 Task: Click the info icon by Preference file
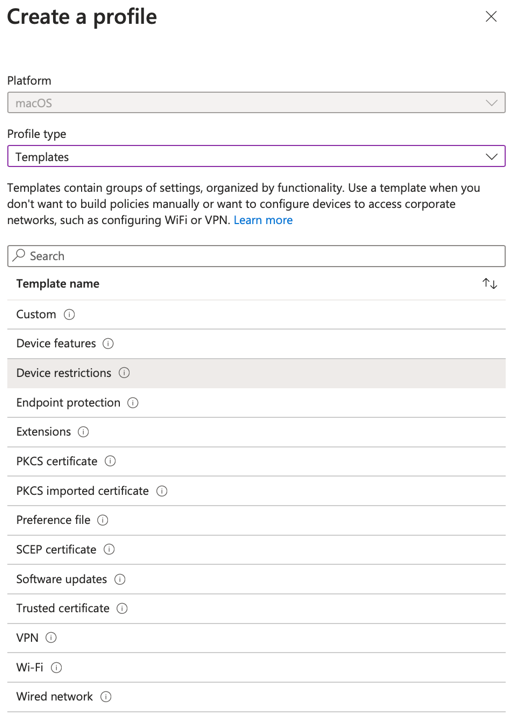click(x=103, y=520)
